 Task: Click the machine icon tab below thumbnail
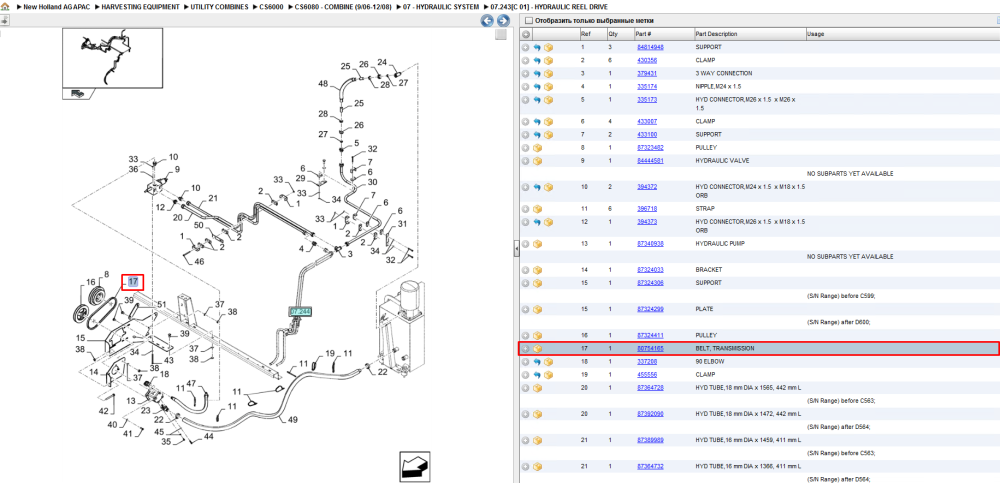[78, 94]
